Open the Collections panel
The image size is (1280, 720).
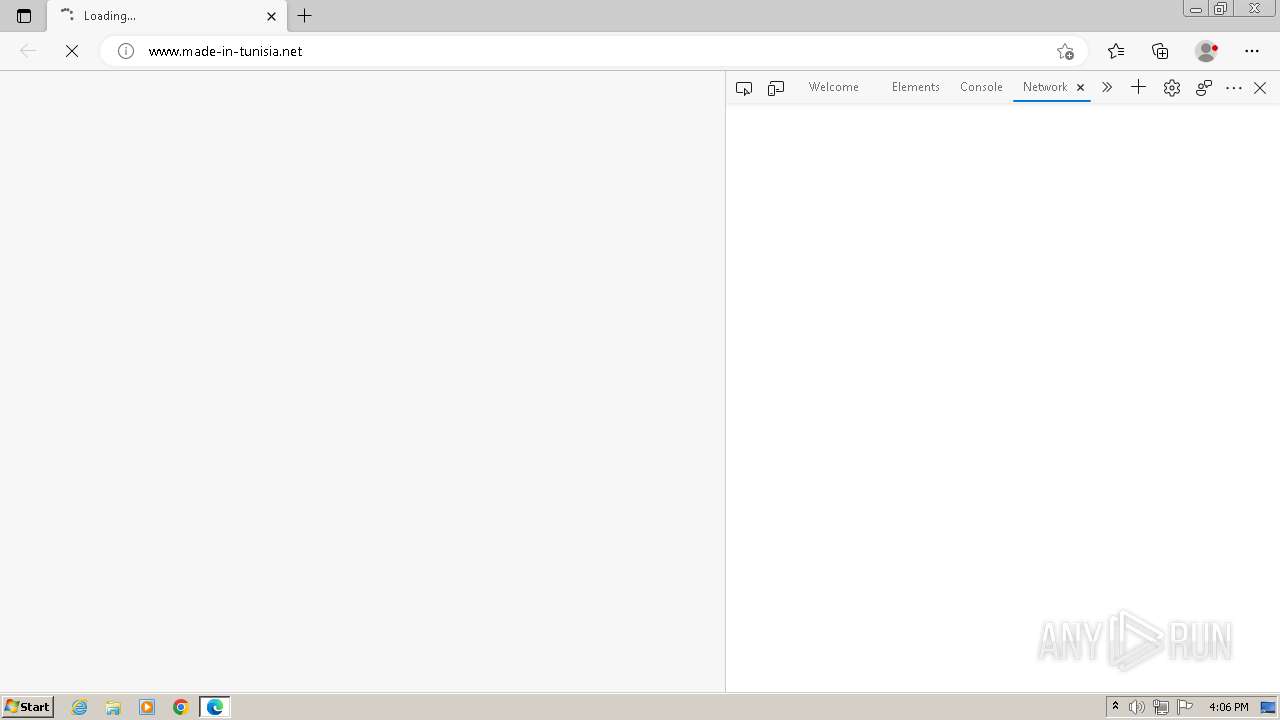pos(1160,51)
